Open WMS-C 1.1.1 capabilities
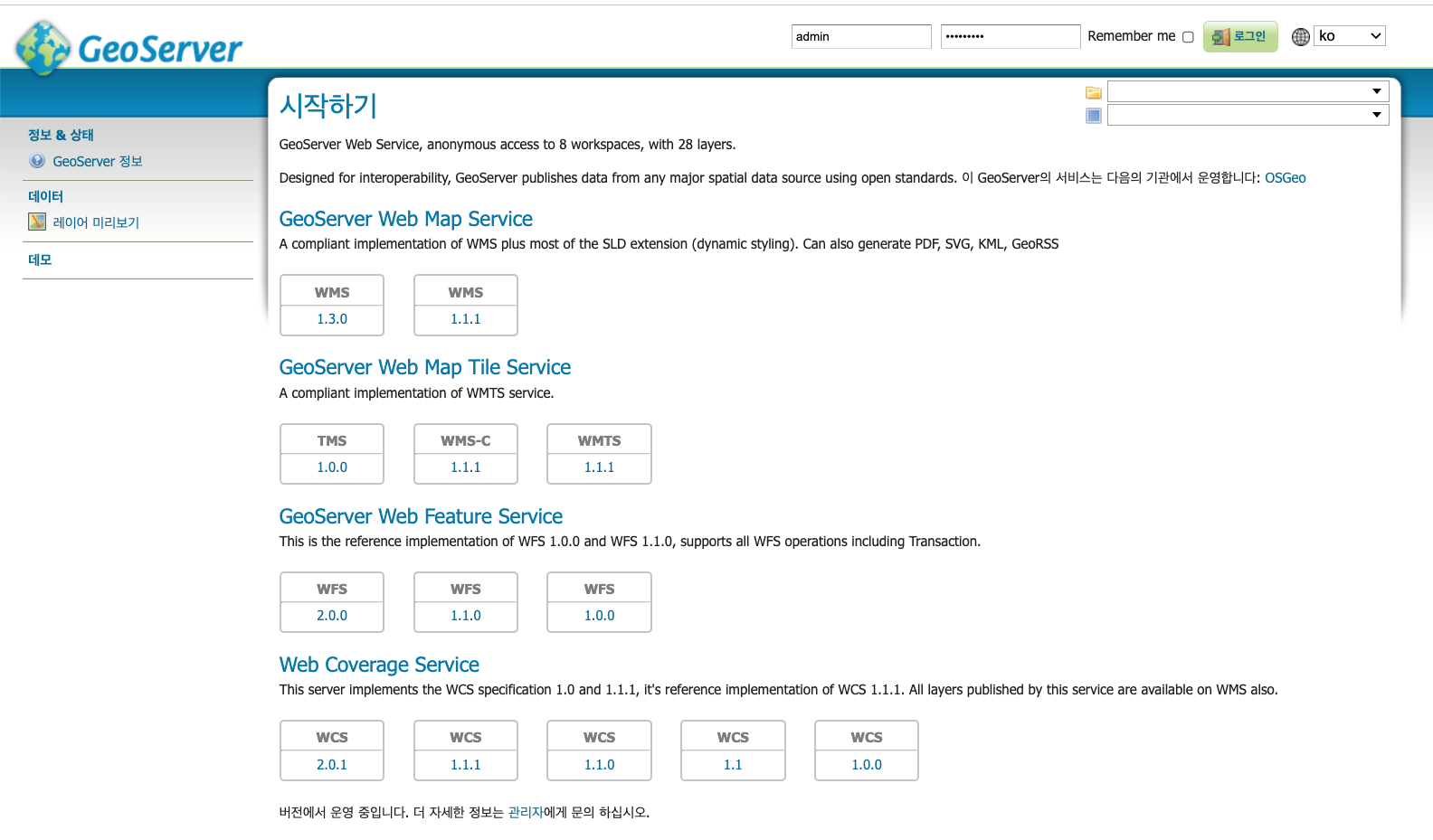Image resolution: width=1433 pixels, height=840 pixels. click(466, 467)
